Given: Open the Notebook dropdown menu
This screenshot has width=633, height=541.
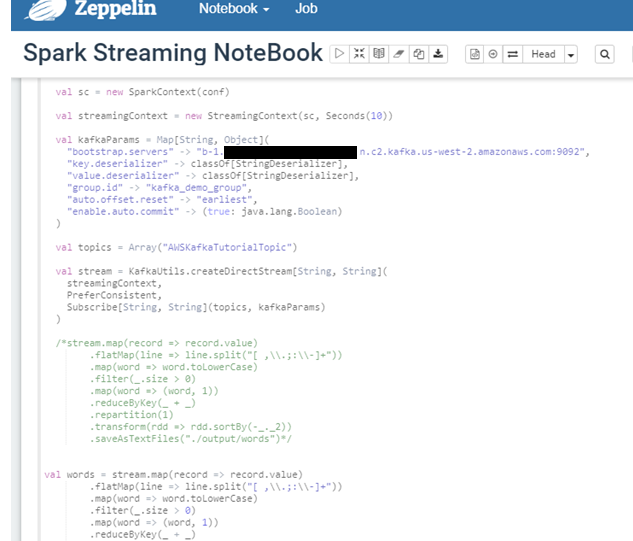Looking at the screenshot, I should point(234,8).
